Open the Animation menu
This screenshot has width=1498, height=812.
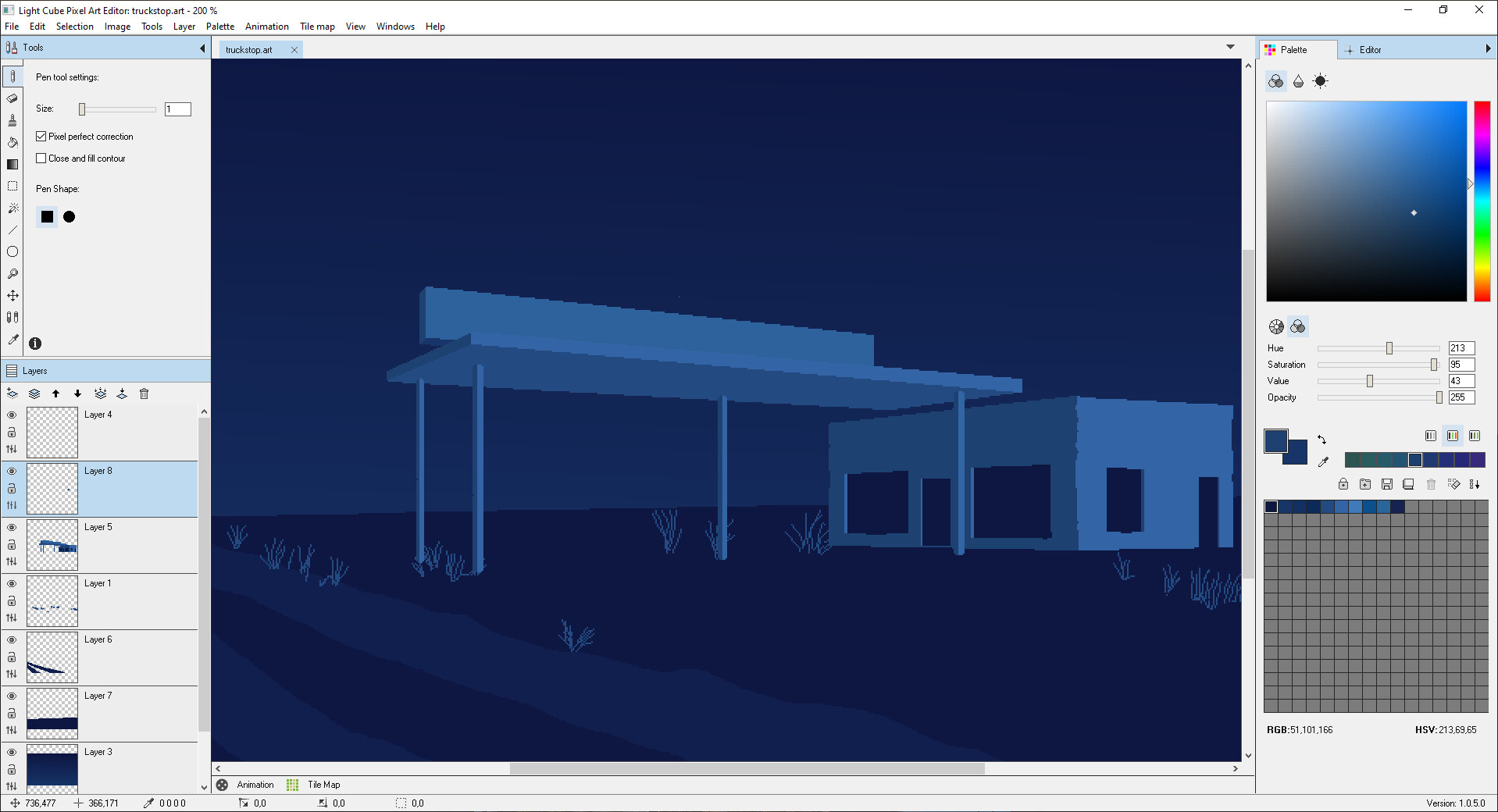point(266,26)
